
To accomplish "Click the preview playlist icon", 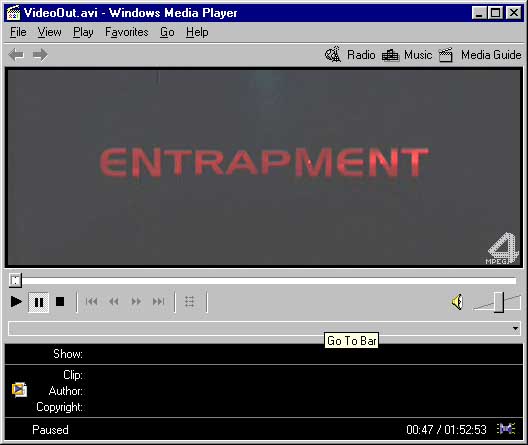I will 190,302.
